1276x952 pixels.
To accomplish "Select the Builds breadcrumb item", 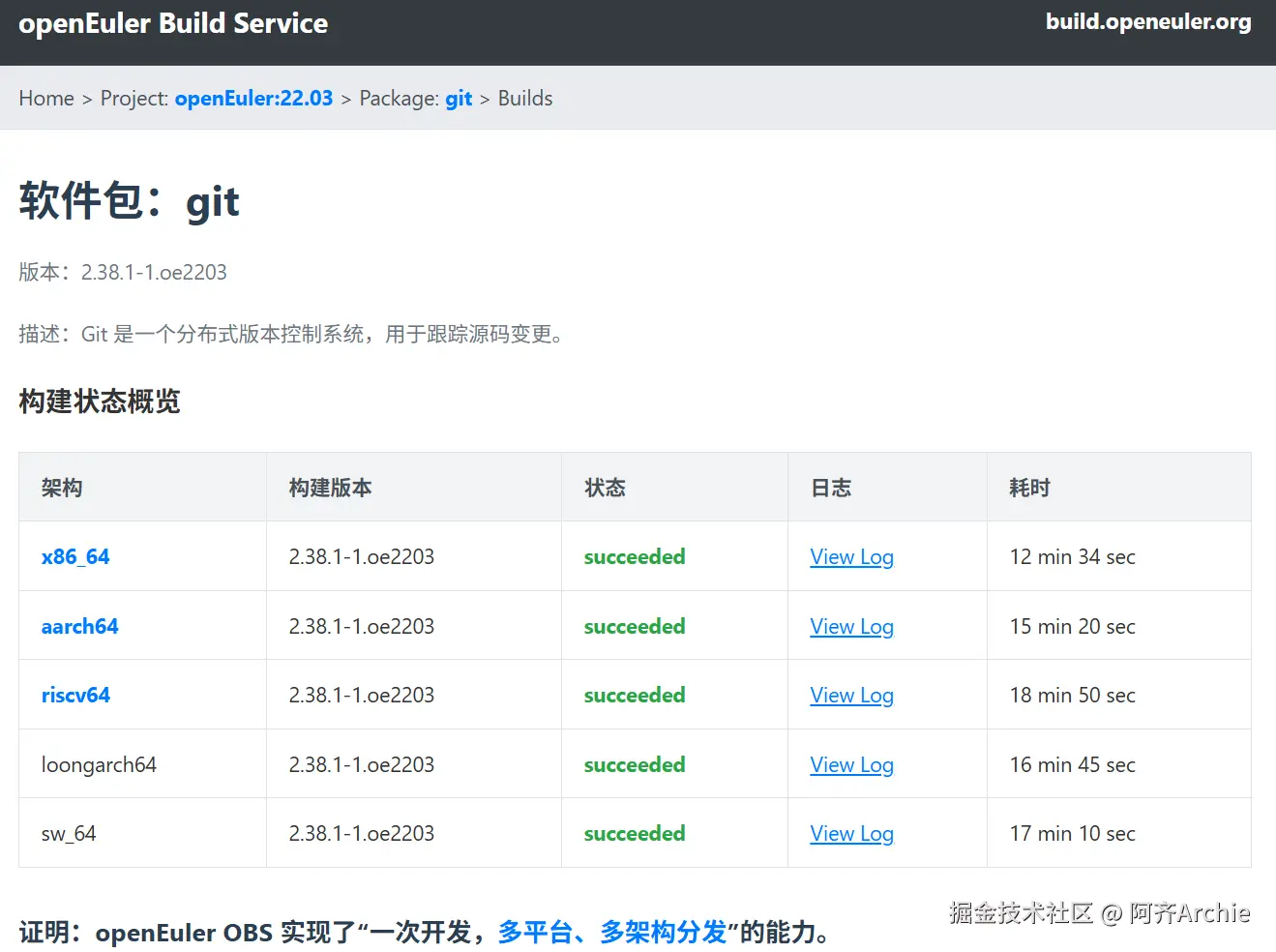I will 525,99.
